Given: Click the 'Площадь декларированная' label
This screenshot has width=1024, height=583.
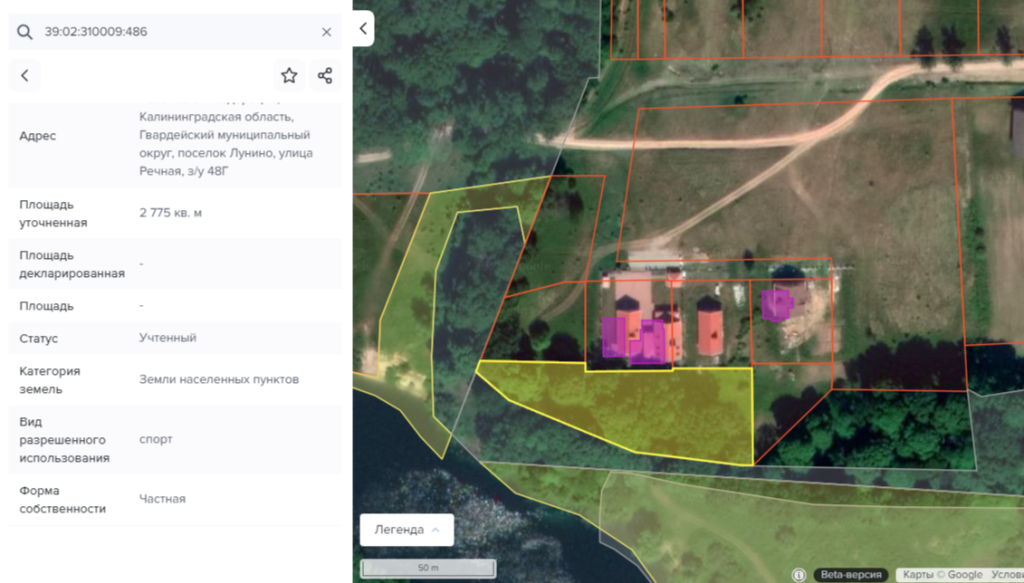Looking at the screenshot, I should point(72,264).
